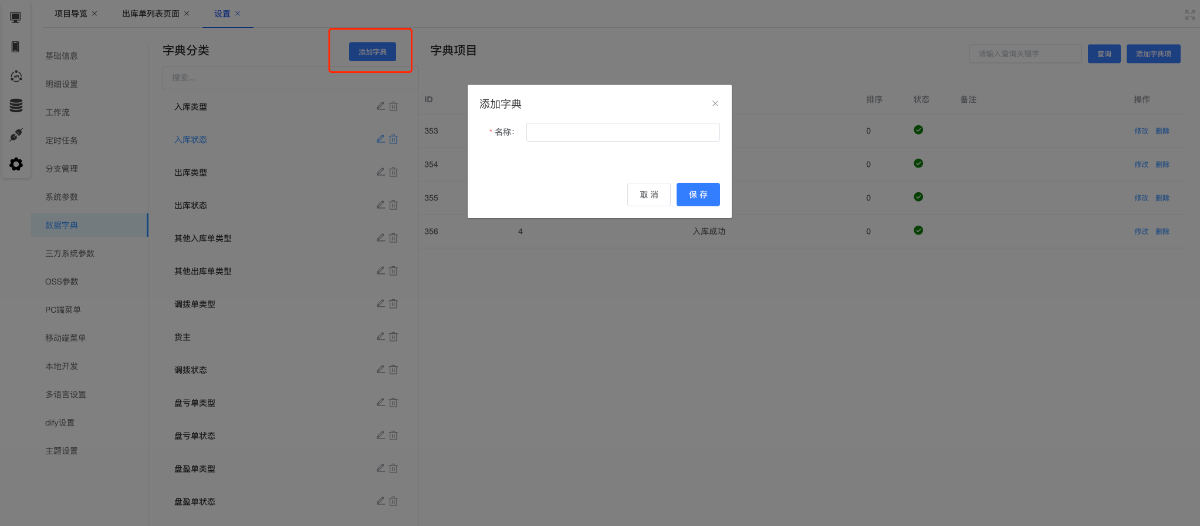Delete the 调拨单类型 dictionary with trash icon
Viewport: 1200px width, 526px height.
coord(393,303)
